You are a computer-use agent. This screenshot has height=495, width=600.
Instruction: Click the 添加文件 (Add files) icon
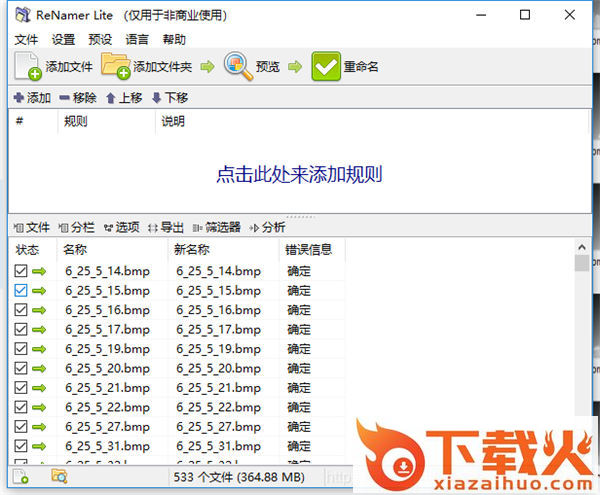tap(28, 66)
